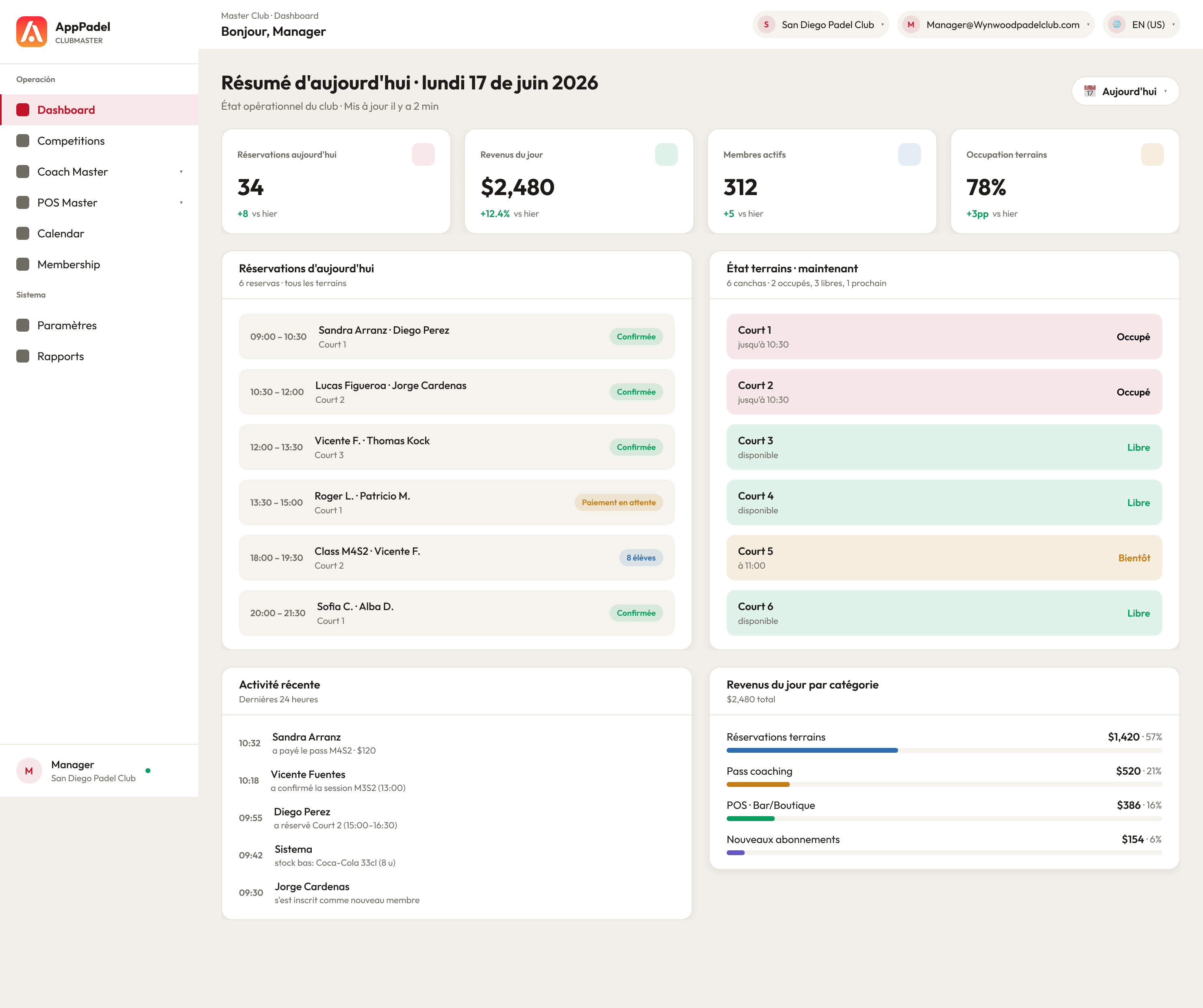
Task: Click the Competitions sidebar icon
Action: (23, 141)
